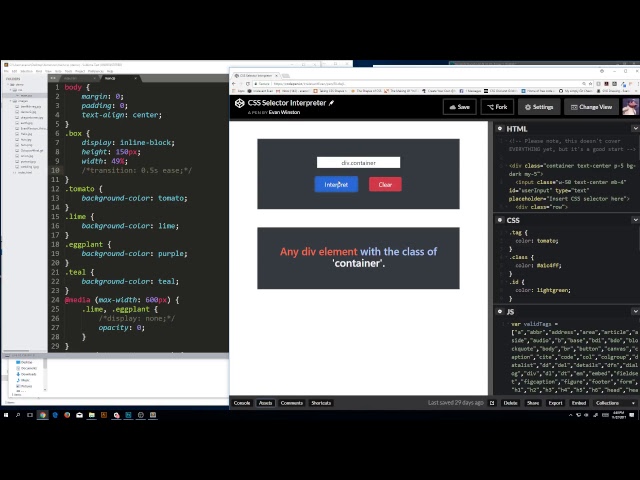Open the user avatar in CodePen header
The width and height of the screenshot is (640, 480).
click(630, 107)
